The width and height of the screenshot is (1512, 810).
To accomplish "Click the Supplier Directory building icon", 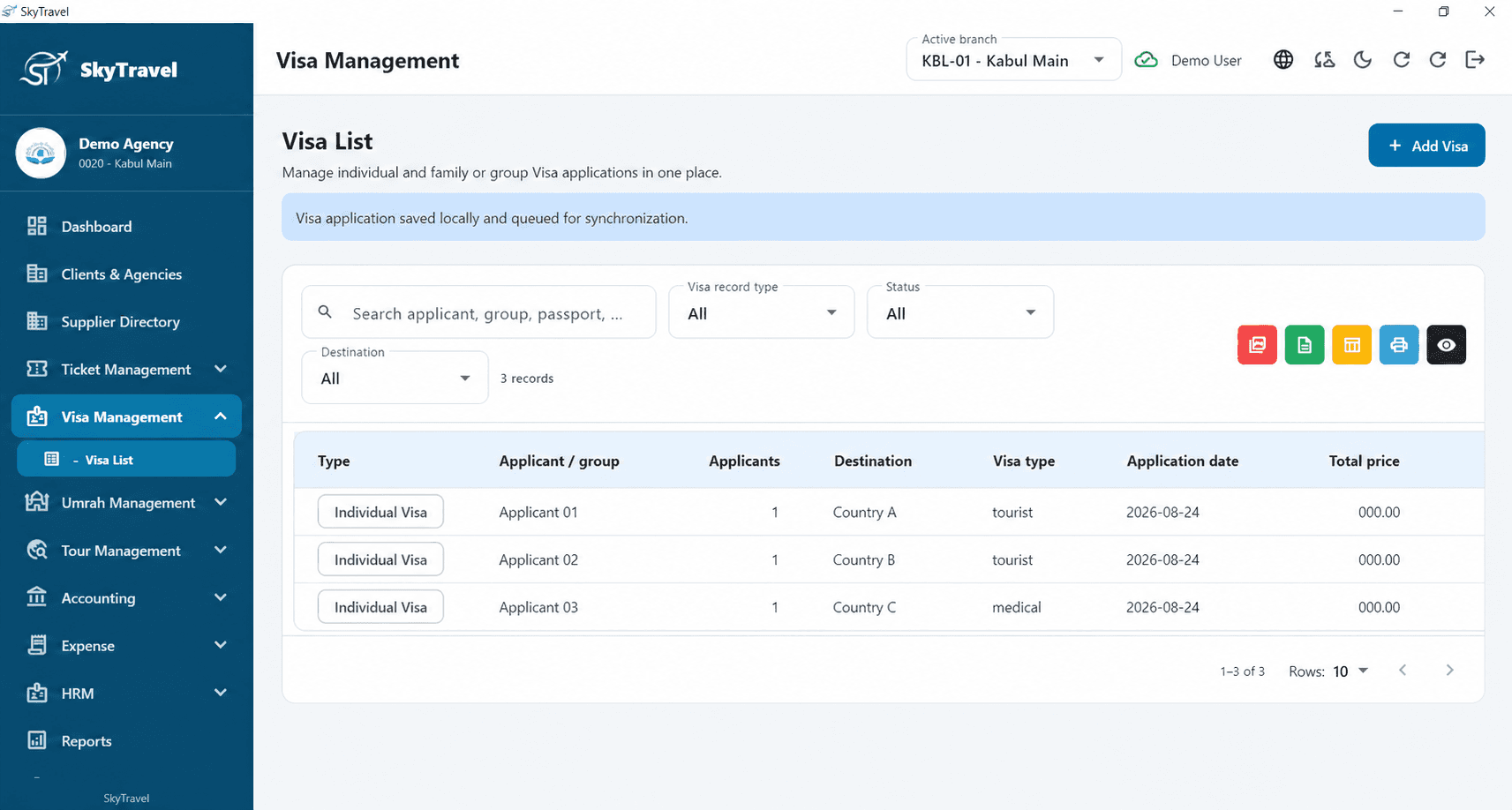I will [x=37, y=321].
